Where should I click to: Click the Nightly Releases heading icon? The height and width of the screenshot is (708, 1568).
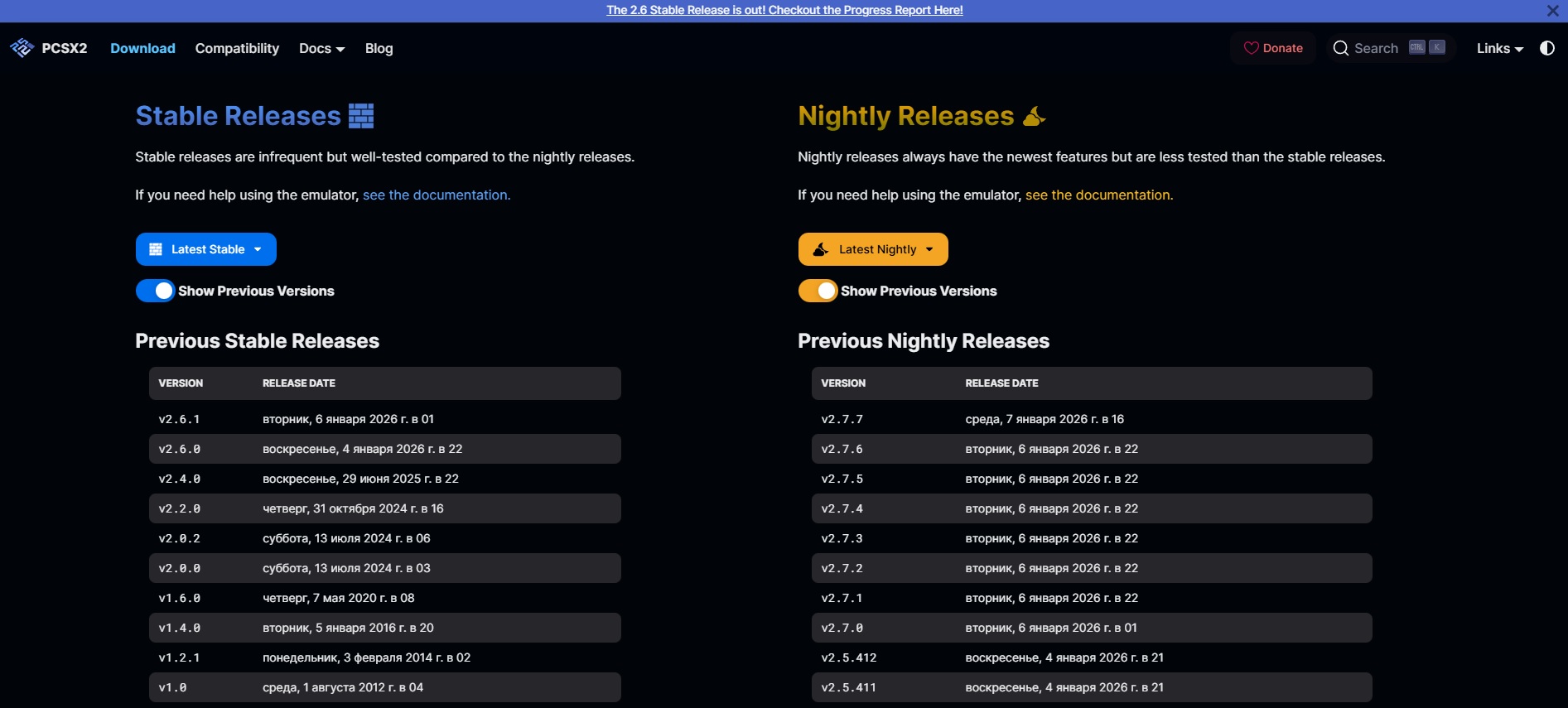point(1034,116)
